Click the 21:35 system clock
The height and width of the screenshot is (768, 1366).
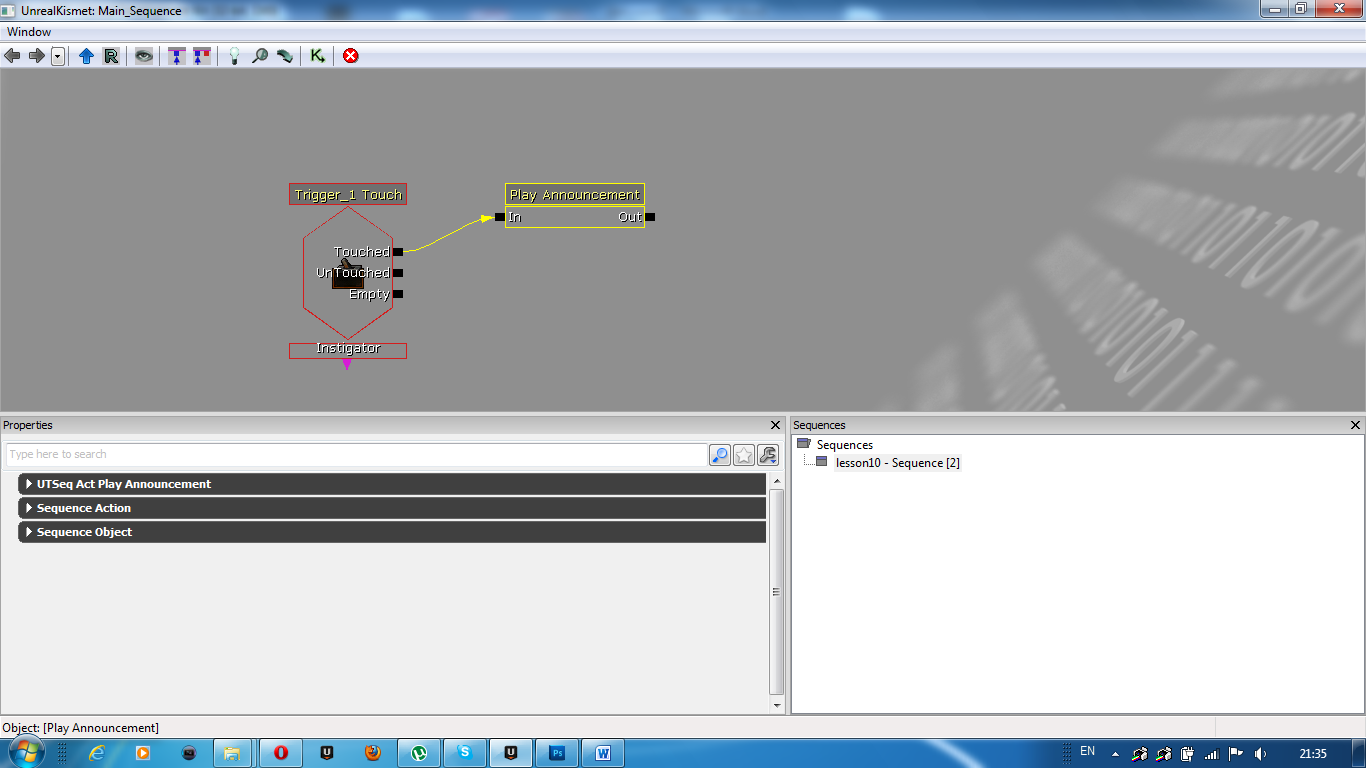click(x=1313, y=754)
